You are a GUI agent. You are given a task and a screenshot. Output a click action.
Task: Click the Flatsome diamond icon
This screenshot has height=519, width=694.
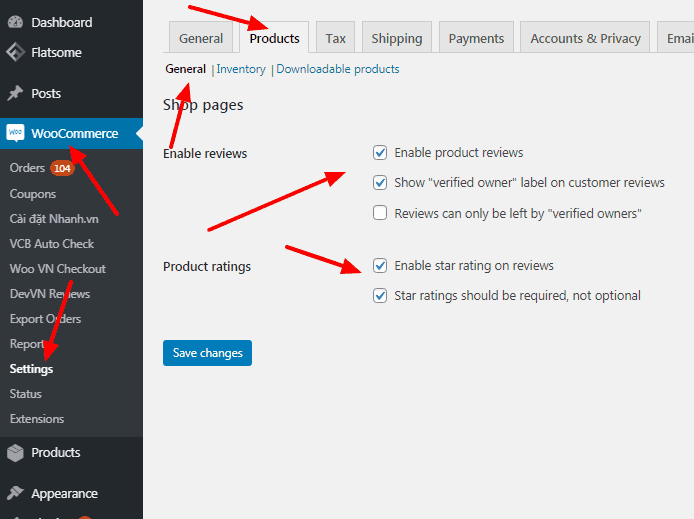tap(15, 53)
